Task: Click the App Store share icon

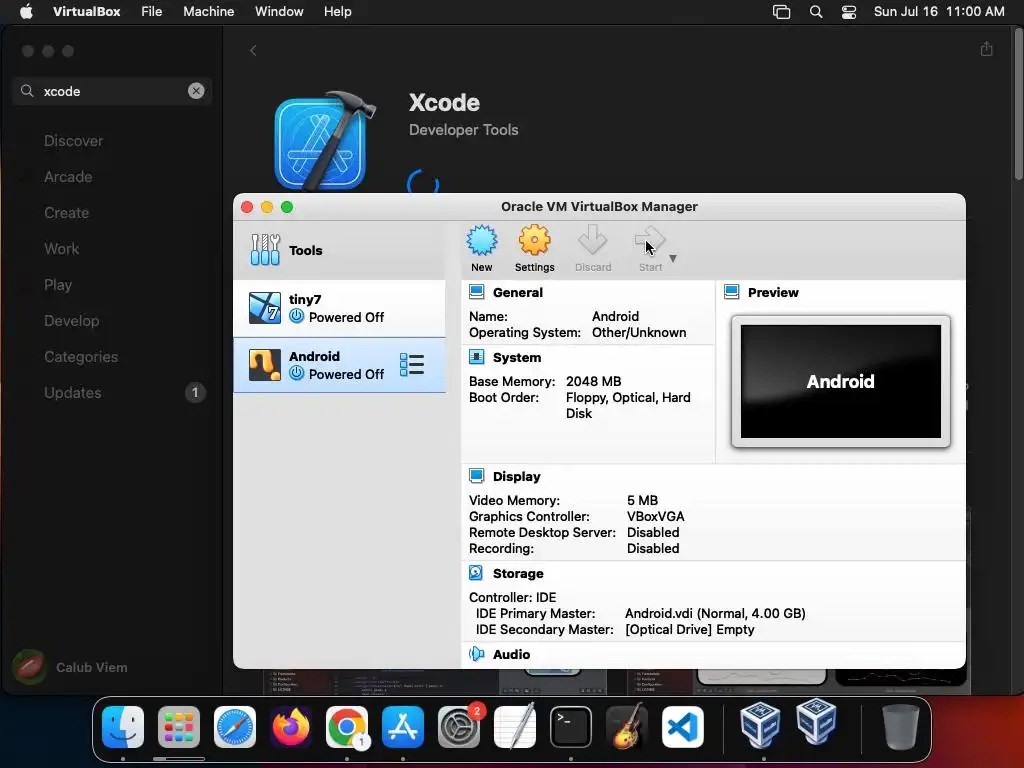Action: tap(987, 49)
